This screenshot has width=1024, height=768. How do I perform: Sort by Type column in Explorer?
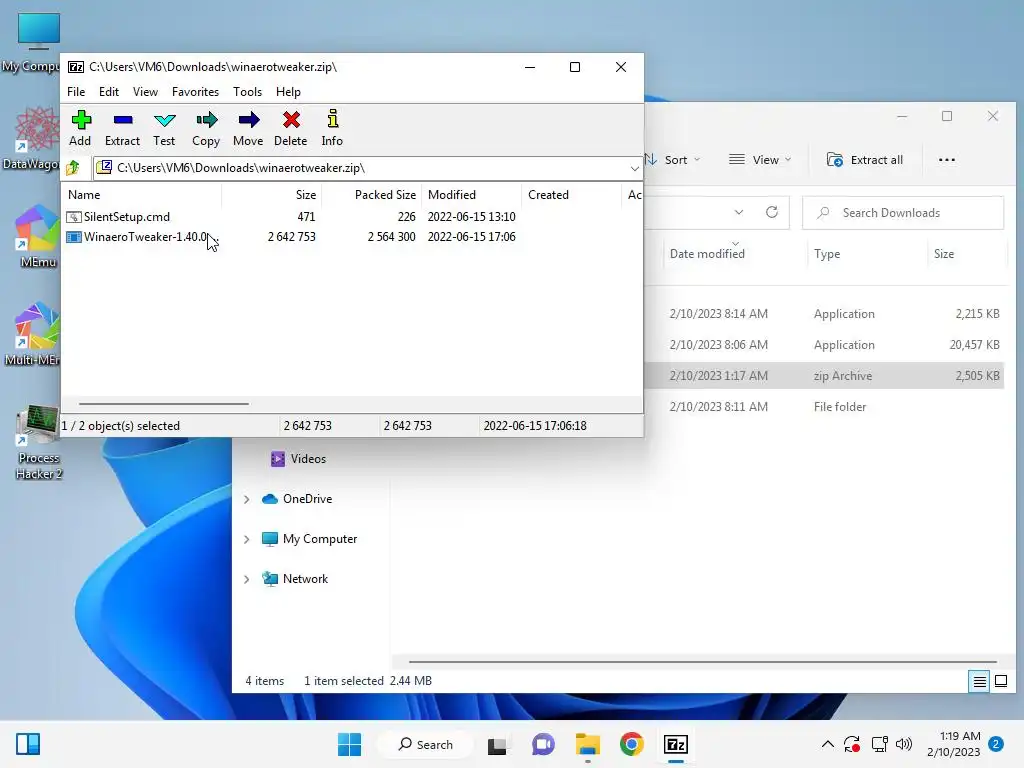pos(827,254)
